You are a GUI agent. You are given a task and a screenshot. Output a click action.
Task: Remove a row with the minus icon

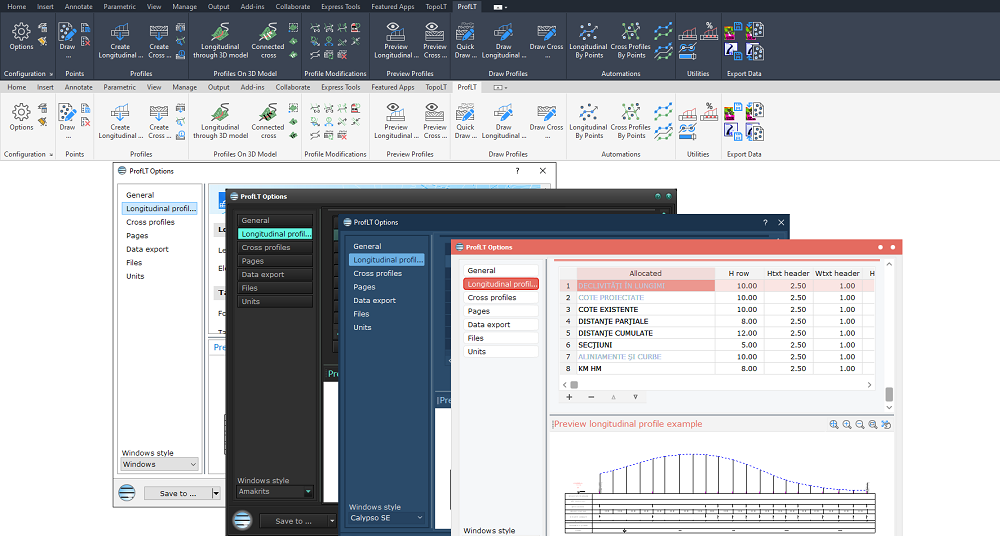pyautogui.click(x=591, y=397)
